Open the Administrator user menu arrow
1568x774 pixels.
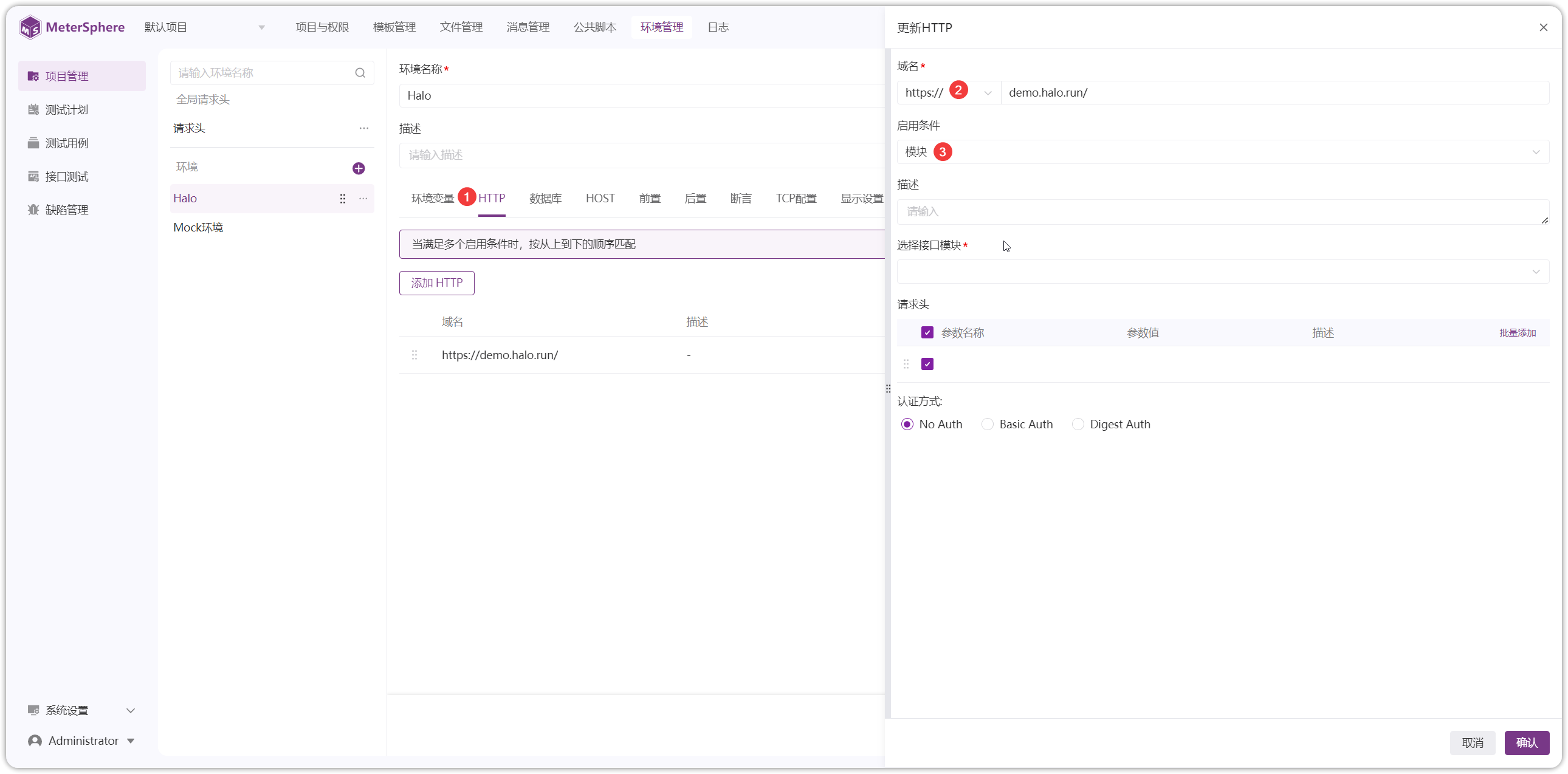tap(131, 741)
